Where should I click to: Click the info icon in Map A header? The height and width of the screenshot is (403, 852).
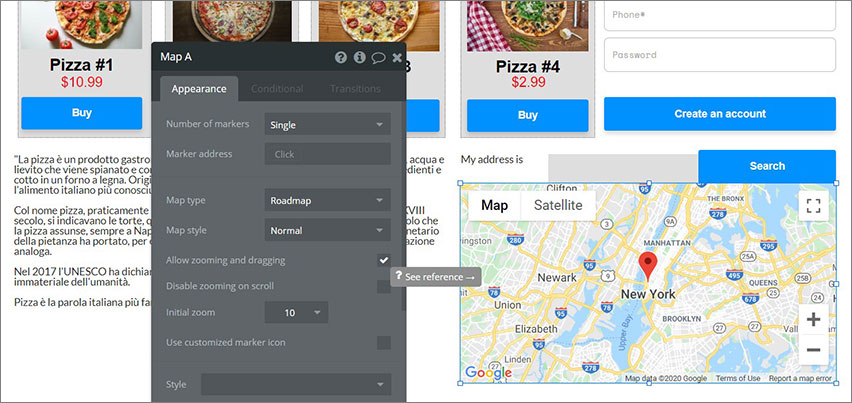coord(359,58)
